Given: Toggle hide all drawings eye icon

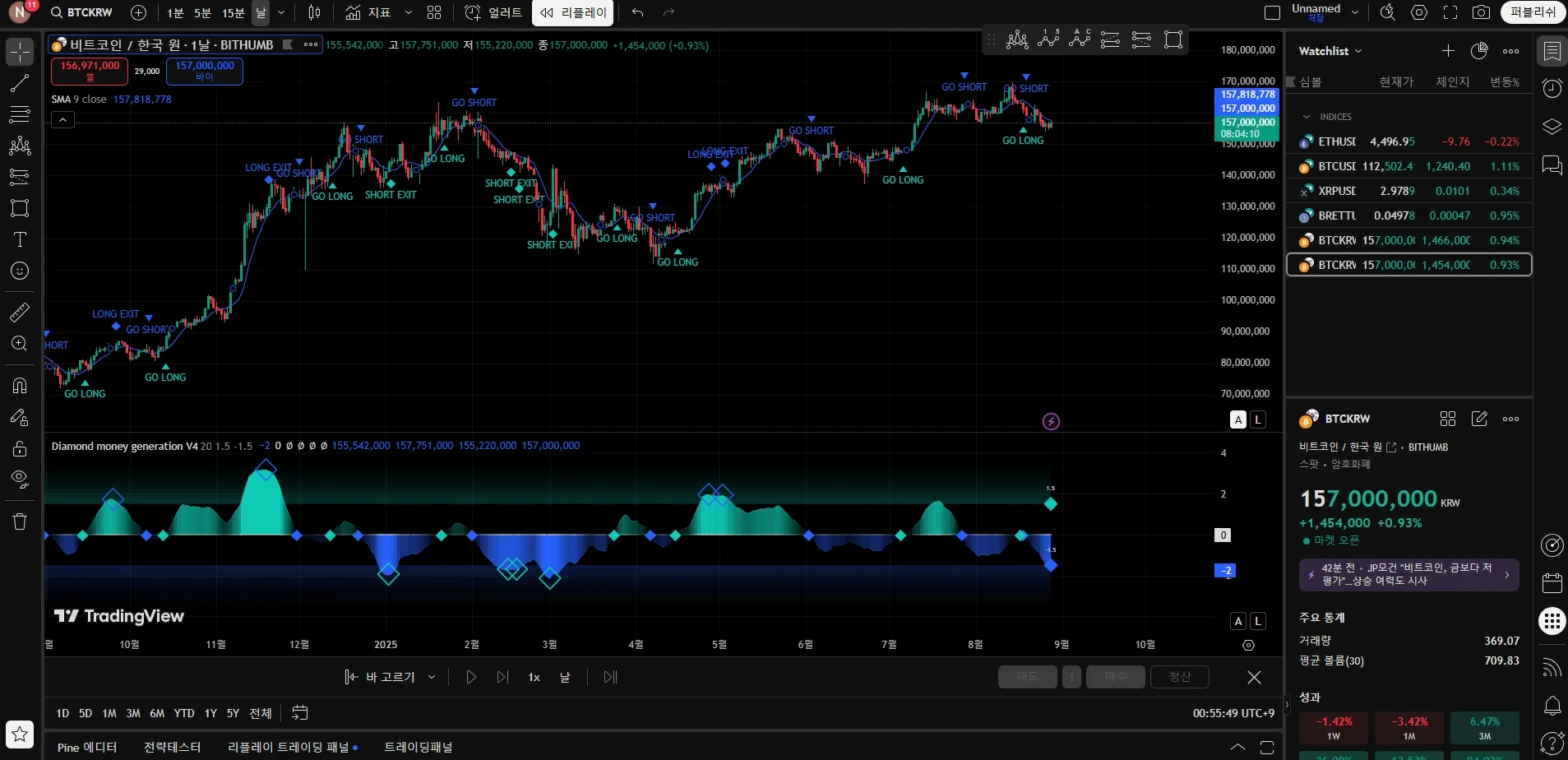Looking at the screenshot, I should tap(20, 479).
